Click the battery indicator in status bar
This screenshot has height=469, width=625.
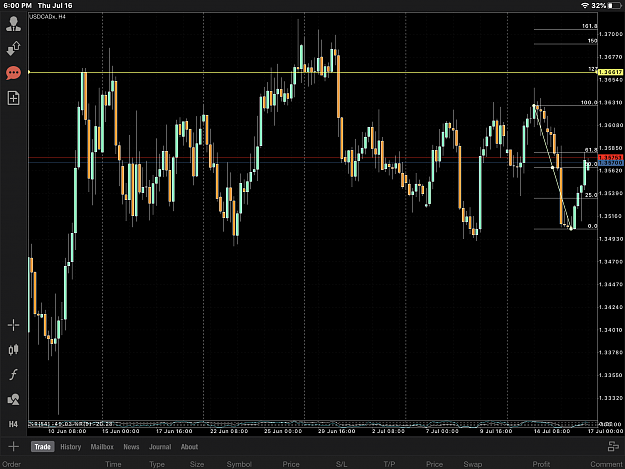[x=615, y=6]
